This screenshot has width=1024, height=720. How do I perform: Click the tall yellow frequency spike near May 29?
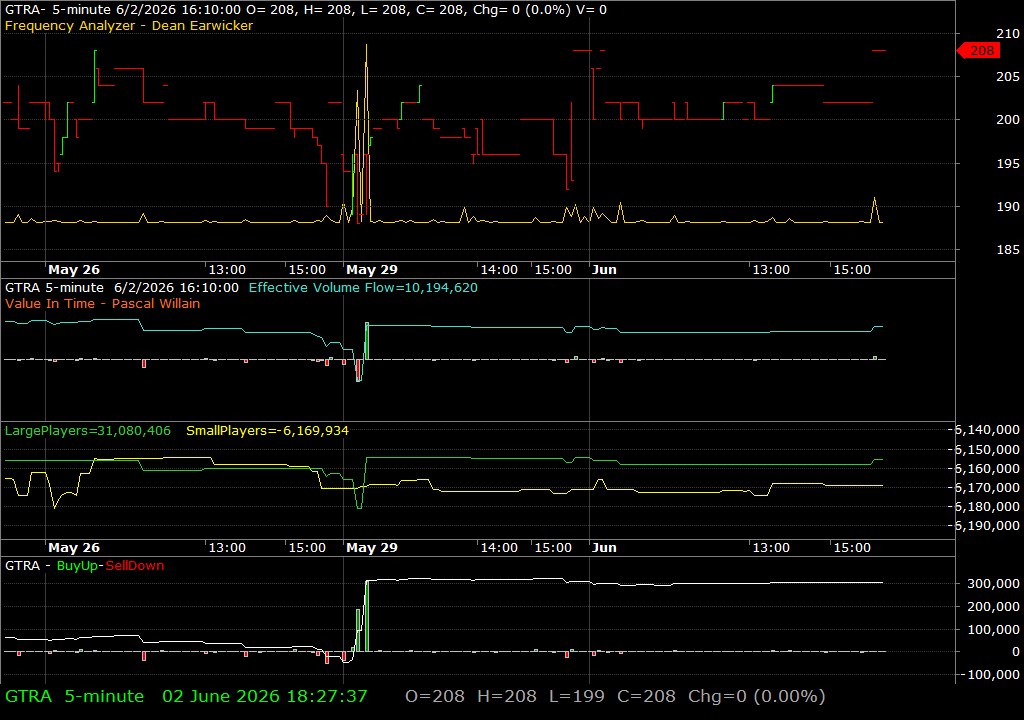[366, 131]
